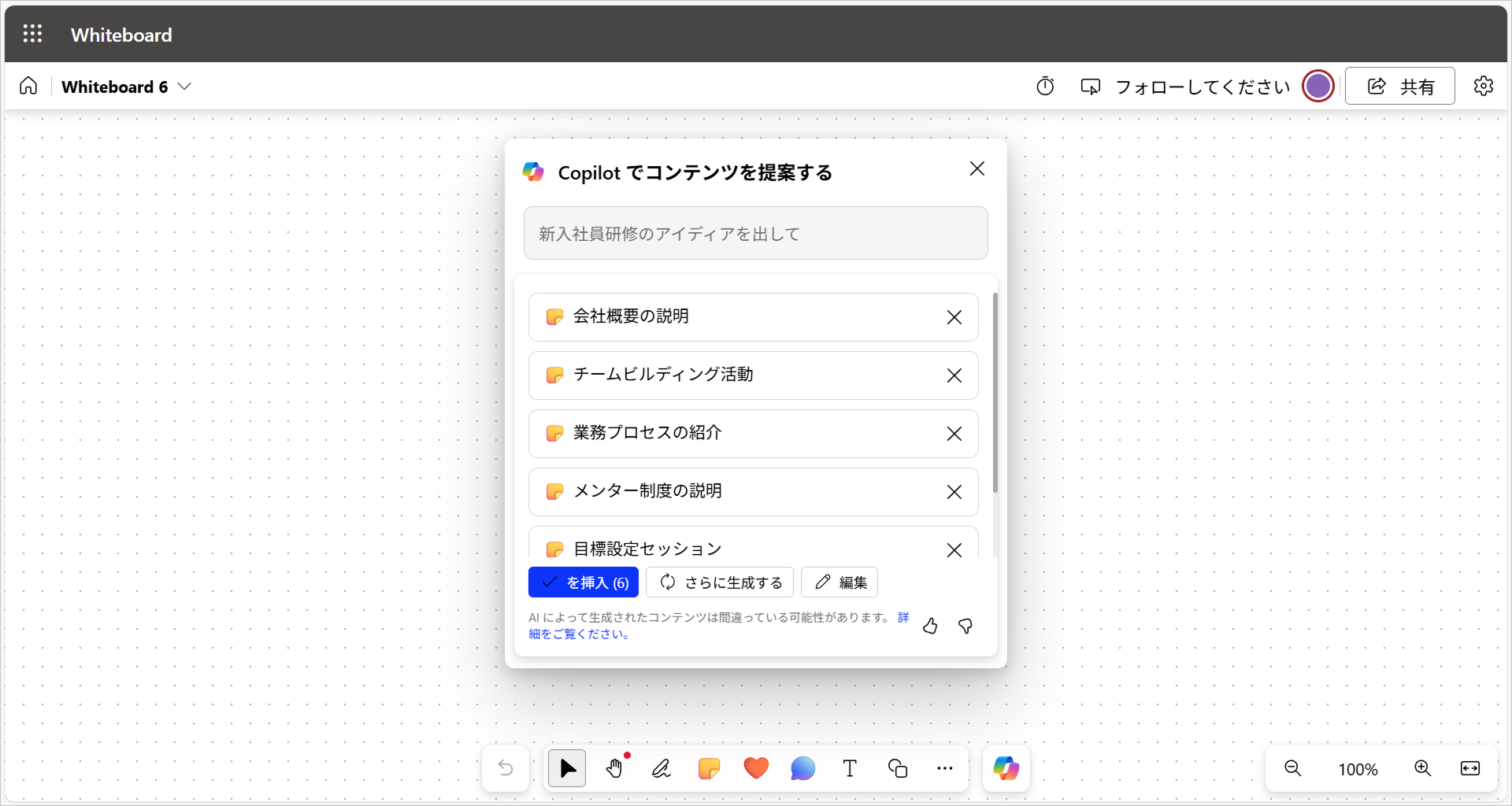
Task: Expand more toolbar options ellipsis
Action: (944, 768)
